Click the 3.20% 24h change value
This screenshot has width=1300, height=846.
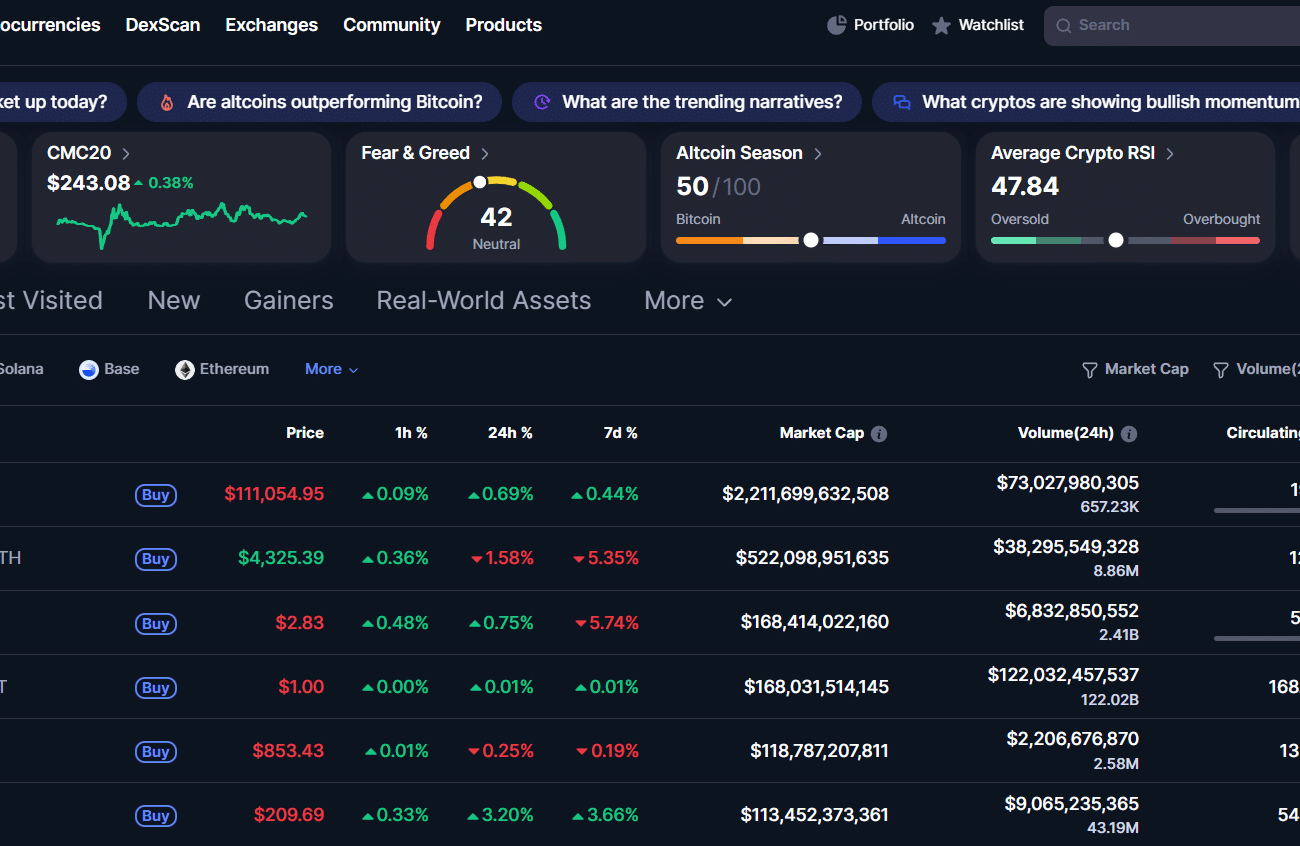click(x=501, y=815)
